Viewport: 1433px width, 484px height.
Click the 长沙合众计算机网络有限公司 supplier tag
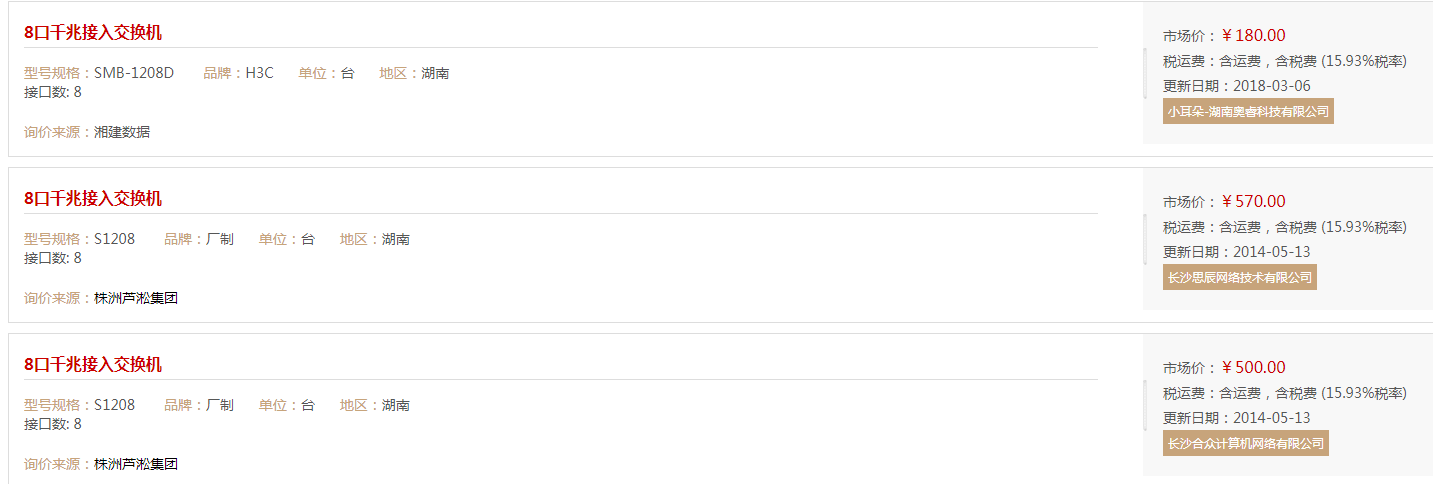point(1246,443)
